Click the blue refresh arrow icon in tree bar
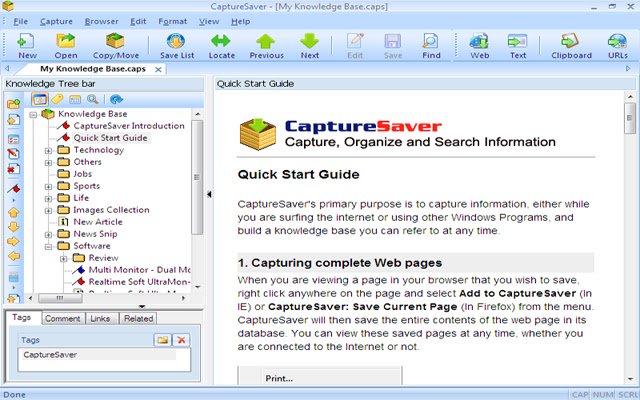The height and width of the screenshot is (400, 640). click(x=116, y=99)
